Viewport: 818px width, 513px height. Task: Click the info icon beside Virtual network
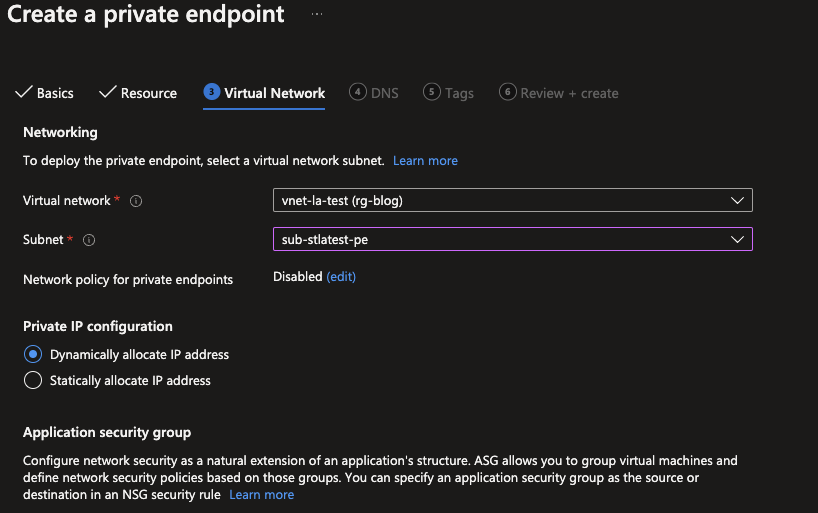136,201
